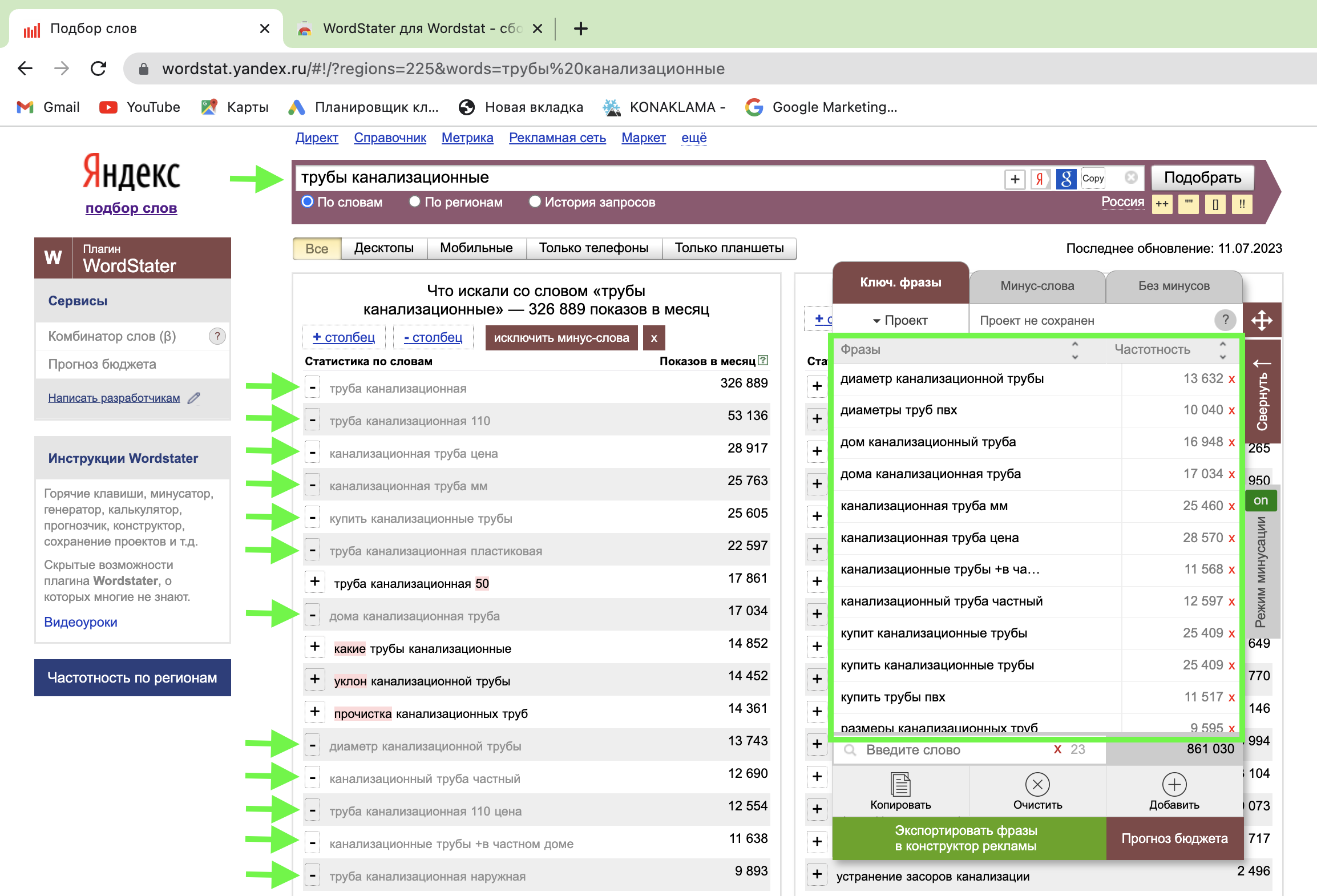
Task: Select the Yandex search icon beside the query field
Action: [x=1040, y=178]
